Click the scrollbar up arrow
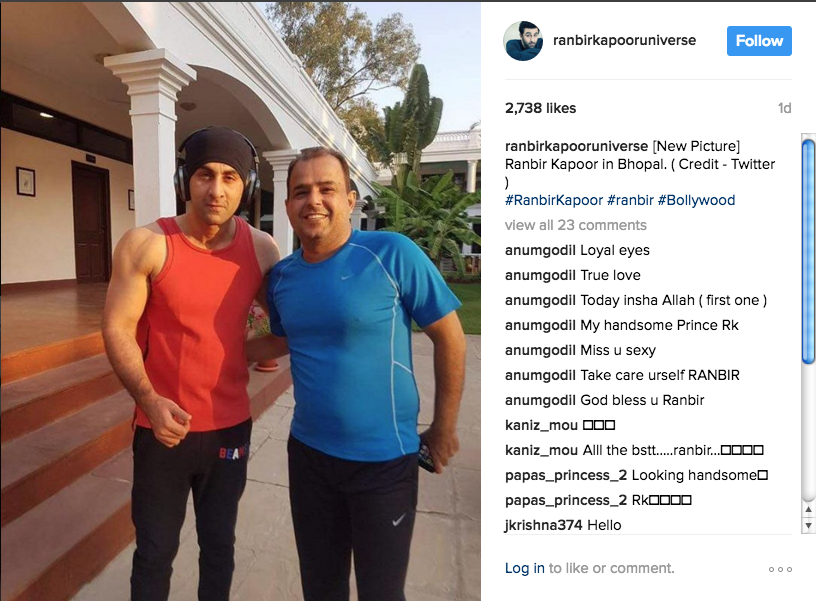Image resolution: width=816 pixels, height=601 pixels. click(x=808, y=509)
